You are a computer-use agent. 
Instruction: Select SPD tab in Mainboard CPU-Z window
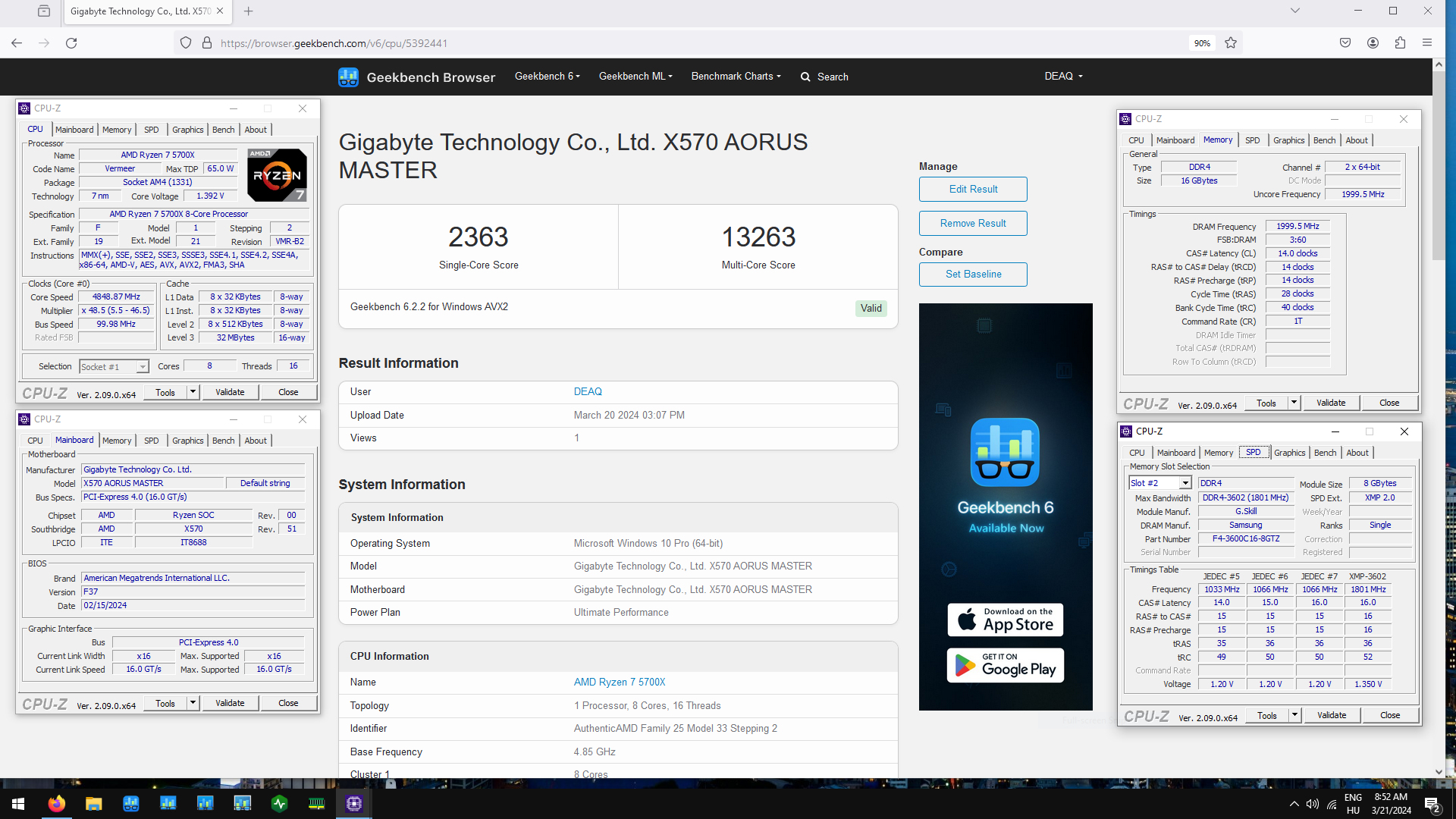(x=152, y=441)
